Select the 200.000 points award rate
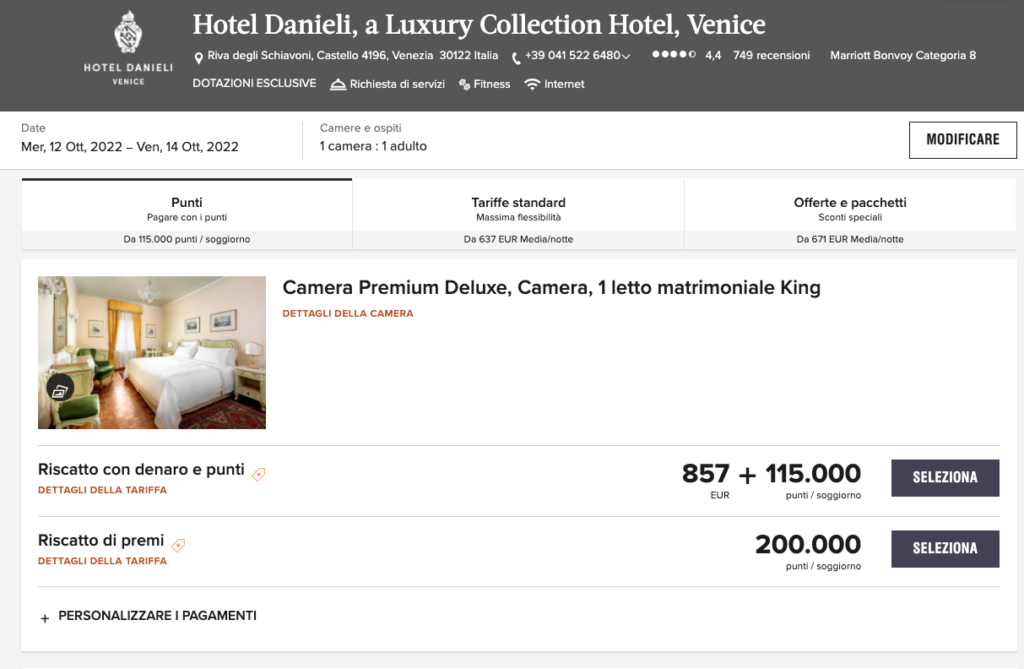Viewport: 1024px width, 669px height. click(944, 549)
